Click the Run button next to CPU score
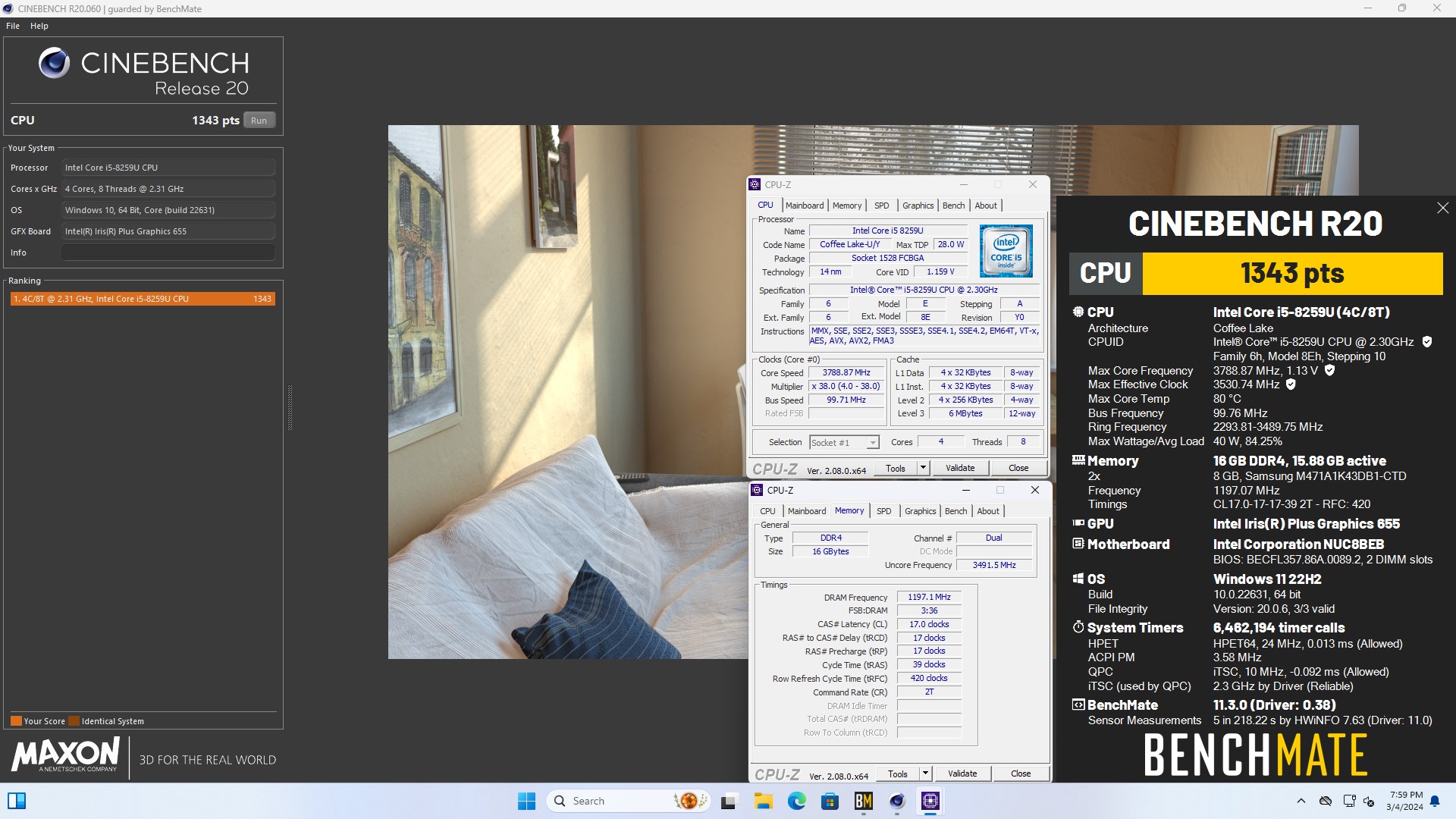The width and height of the screenshot is (1456, 819). 259,121
